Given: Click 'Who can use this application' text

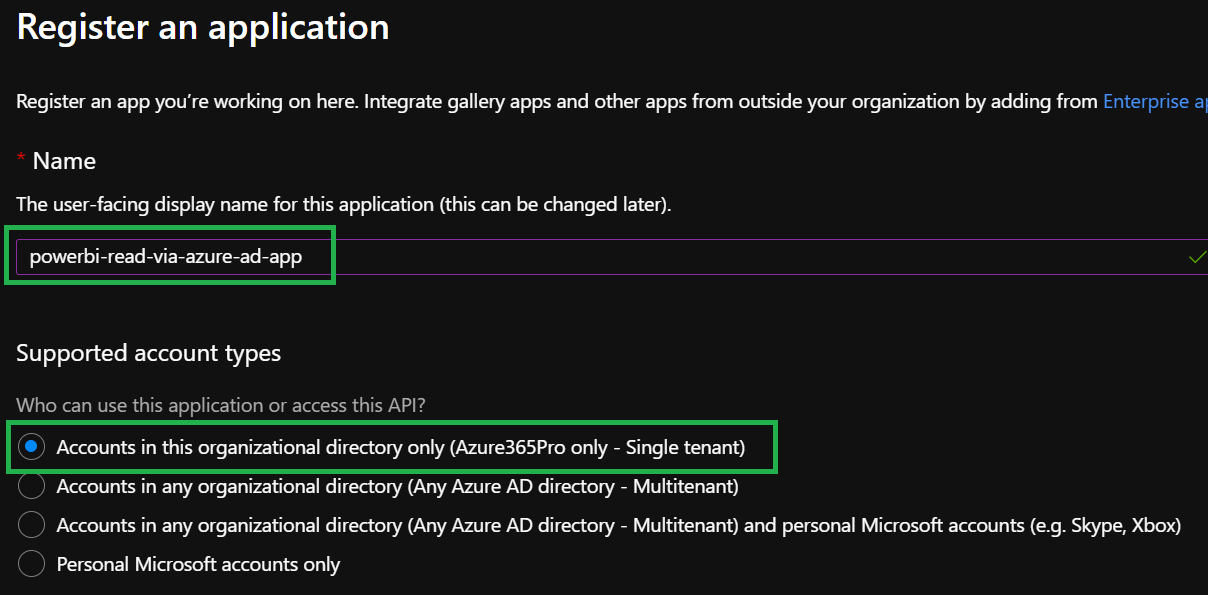Looking at the screenshot, I should [x=223, y=406].
